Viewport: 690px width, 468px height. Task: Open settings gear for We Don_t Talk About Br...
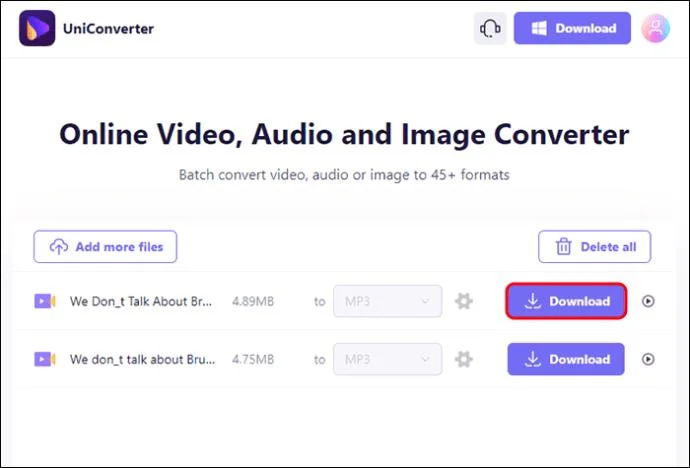click(x=464, y=301)
